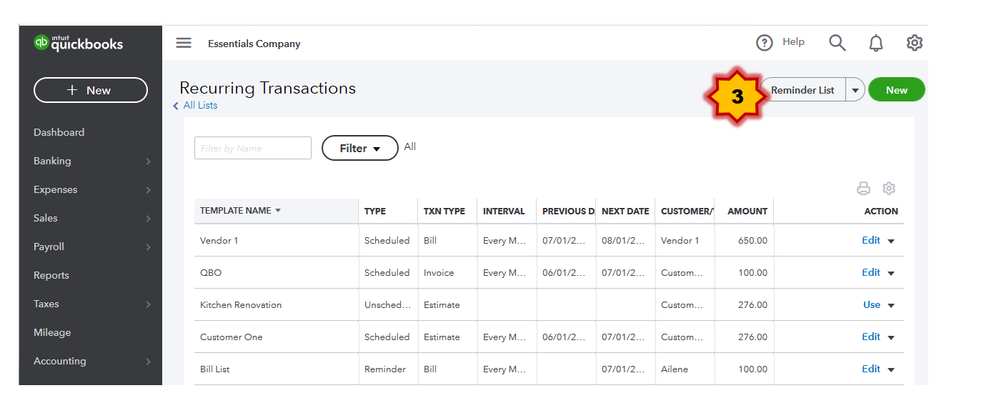Print the recurring transactions list

click(x=864, y=188)
